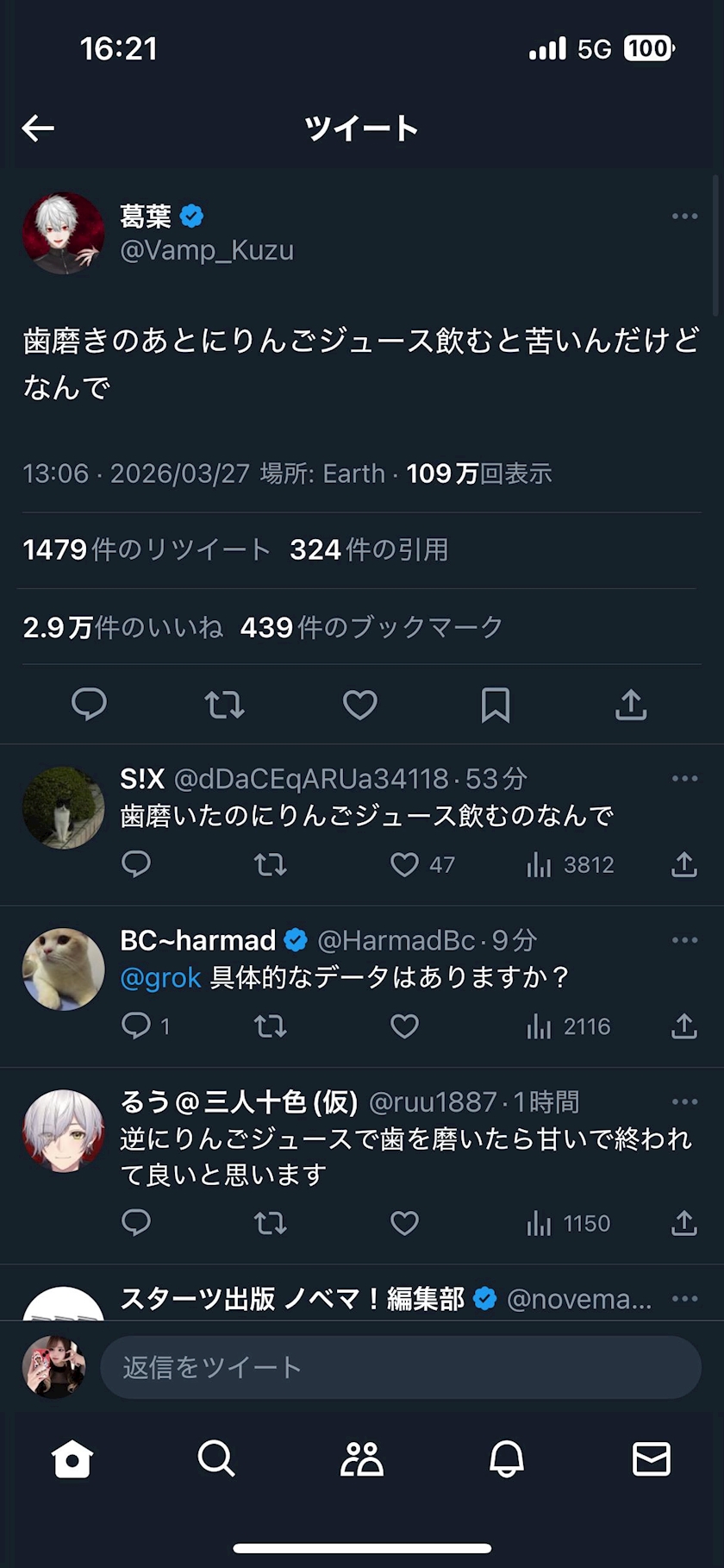724x1568 pixels.
Task: Open the Messages envelope tab
Action: pos(651,1459)
